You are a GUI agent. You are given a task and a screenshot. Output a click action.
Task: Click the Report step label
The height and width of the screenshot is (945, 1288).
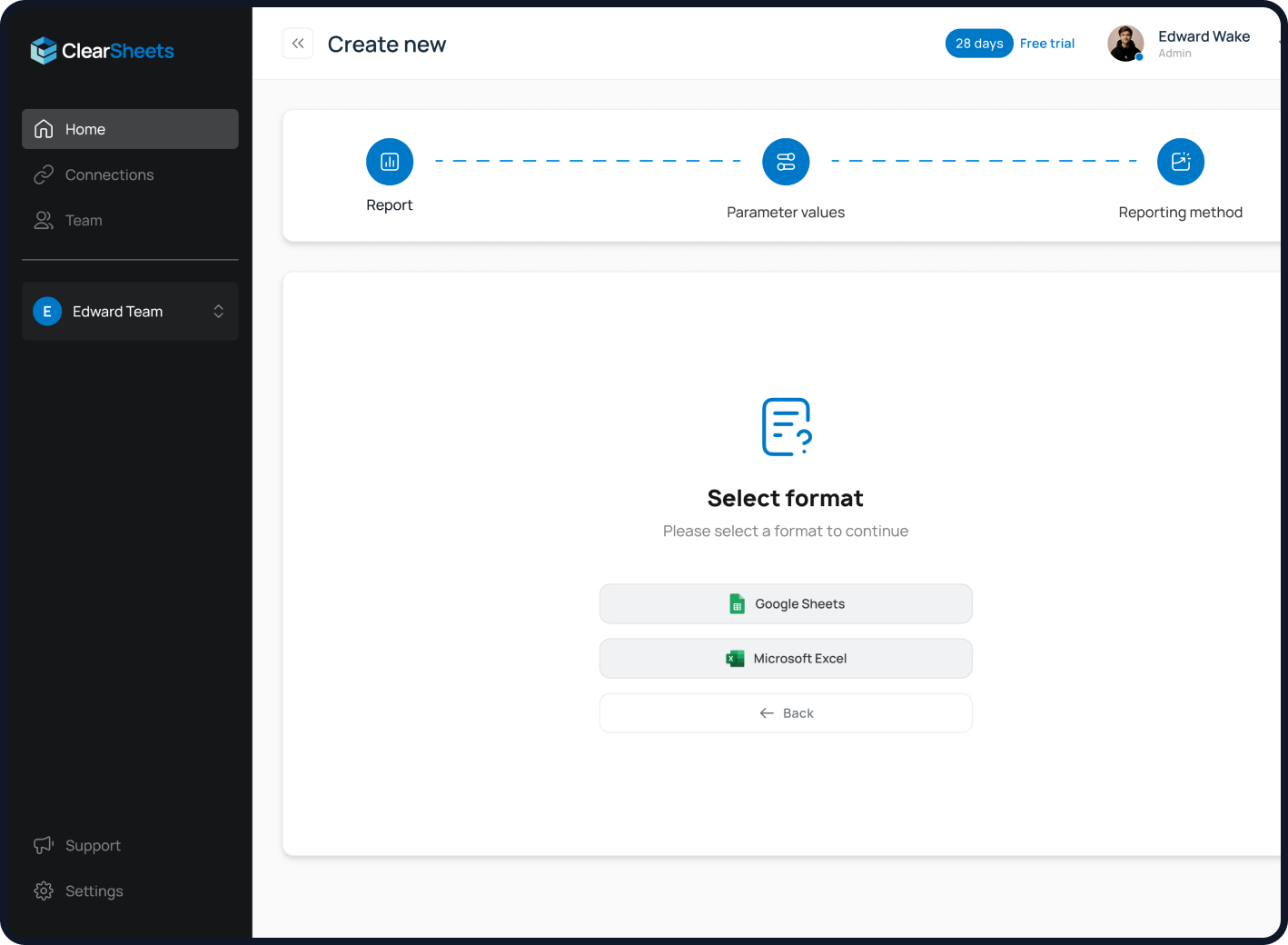pyautogui.click(x=390, y=205)
